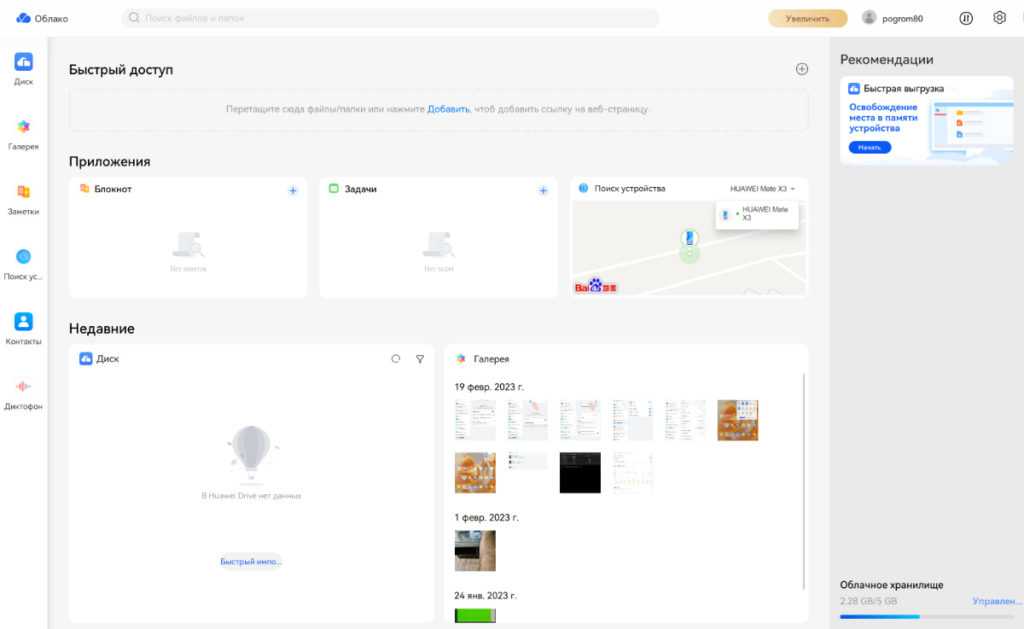Click the Добавить link
The height and width of the screenshot is (629, 1024).
click(448, 109)
